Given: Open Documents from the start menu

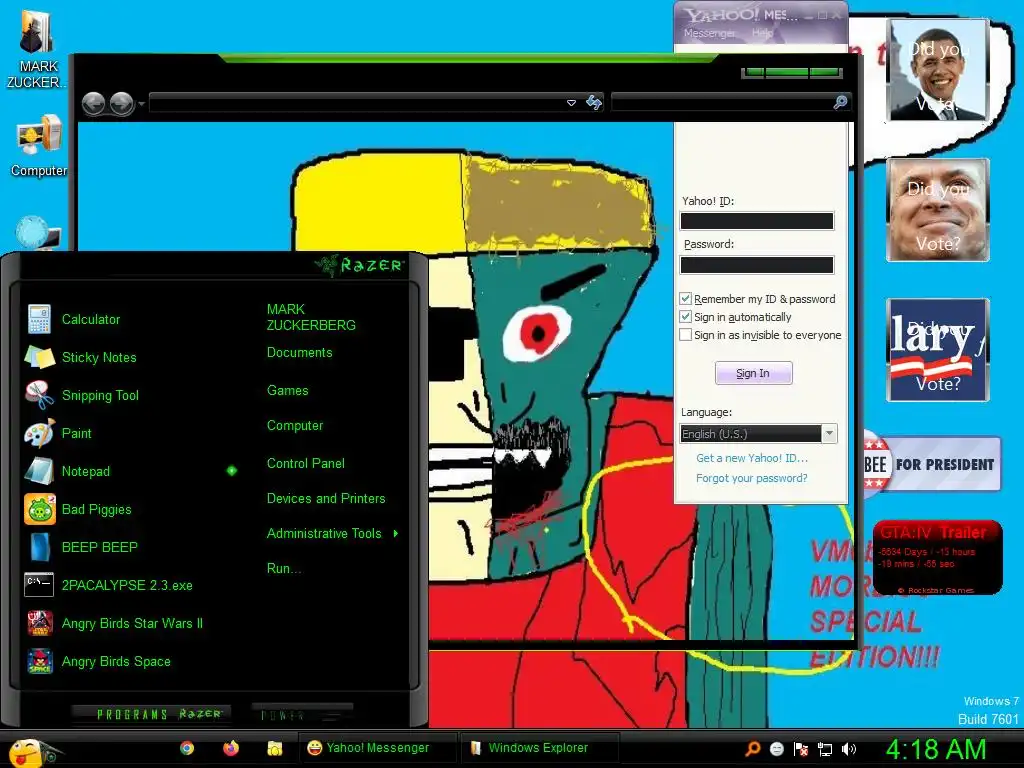Looking at the screenshot, I should 299,353.
